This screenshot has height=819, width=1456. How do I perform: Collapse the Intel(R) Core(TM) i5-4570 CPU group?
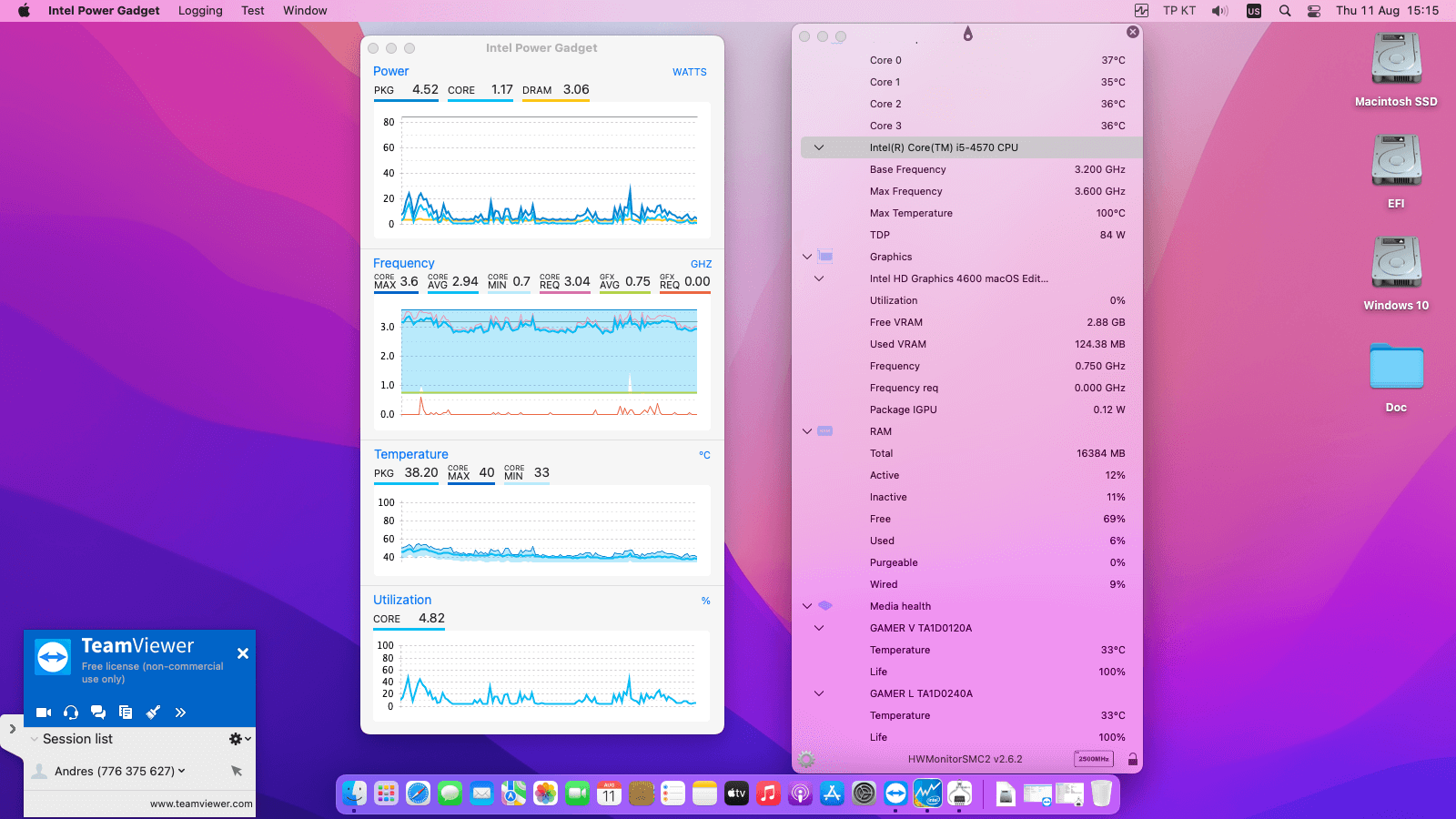819,147
